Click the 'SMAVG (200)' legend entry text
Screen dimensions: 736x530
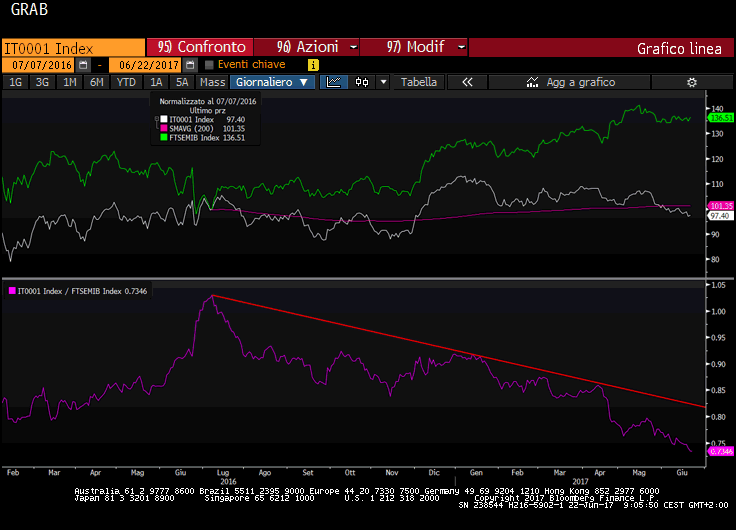point(191,128)
